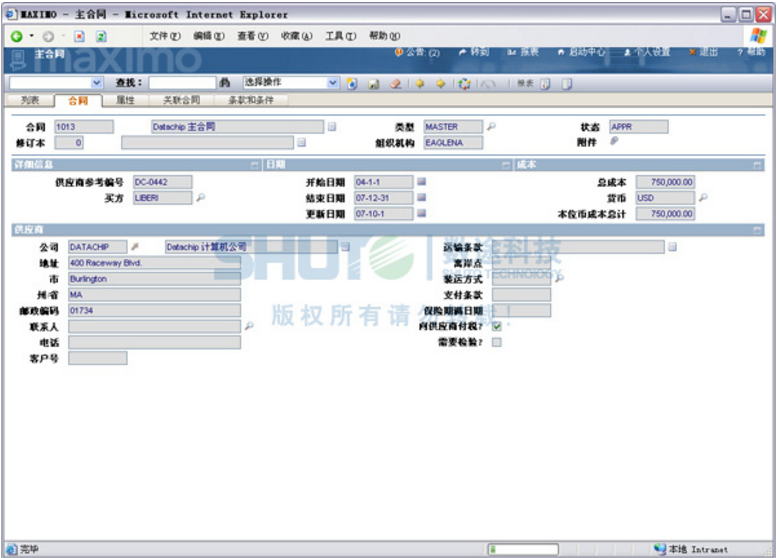The width and height of the screenshot is (777, 558).
Task: Collapse the 成本 section
Action: tap(757, 165)
